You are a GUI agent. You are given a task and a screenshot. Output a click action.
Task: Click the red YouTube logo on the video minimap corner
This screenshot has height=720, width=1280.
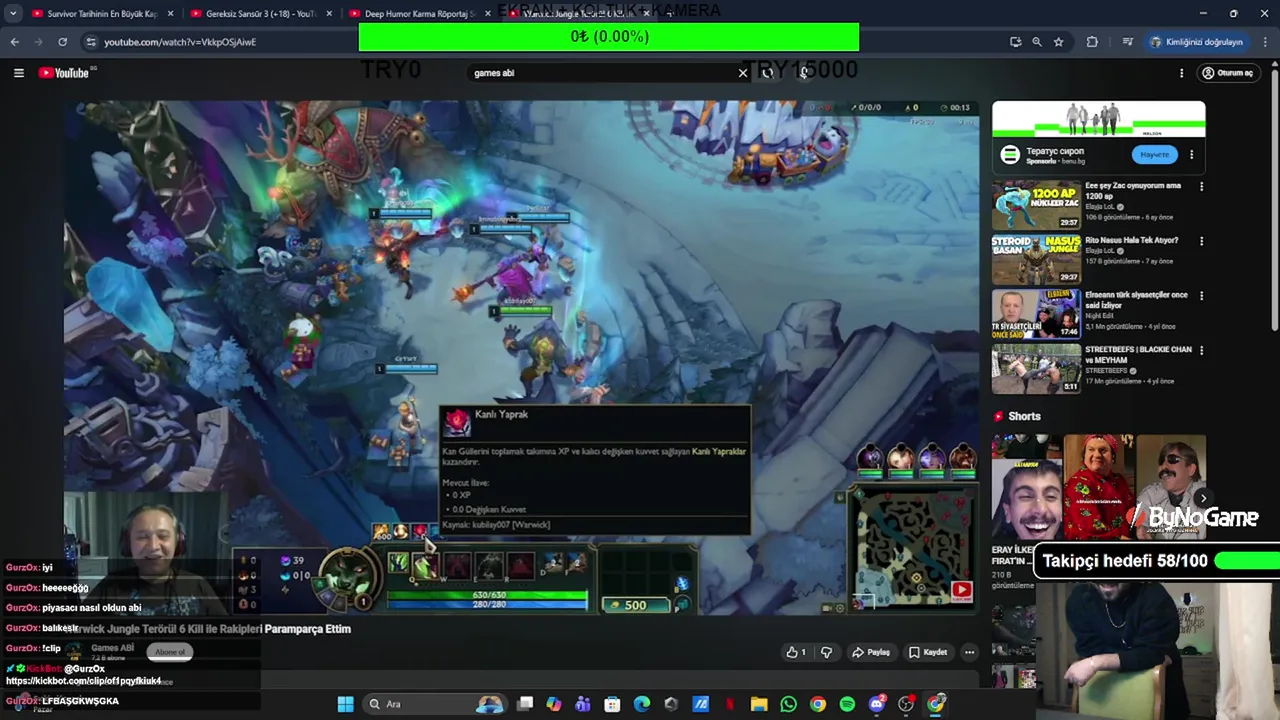tap(961, 591)
